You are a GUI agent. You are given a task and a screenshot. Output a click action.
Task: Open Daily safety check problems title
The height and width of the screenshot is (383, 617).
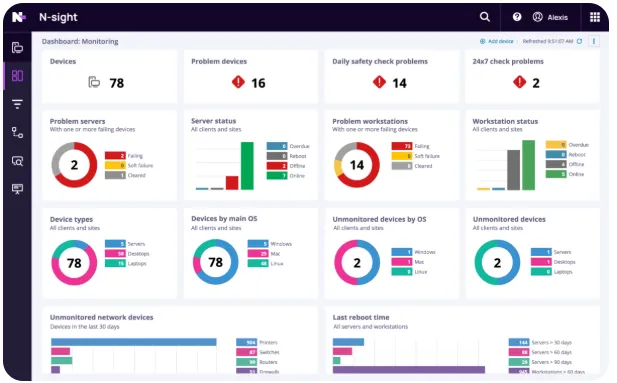tap(380, 61)
